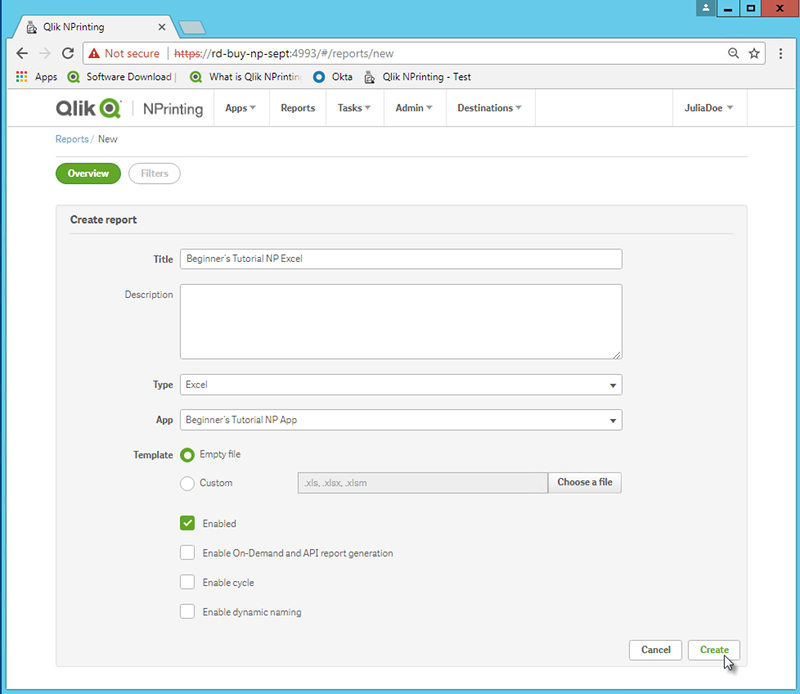Open Chrome's three-dot menu

pos(781,53)
